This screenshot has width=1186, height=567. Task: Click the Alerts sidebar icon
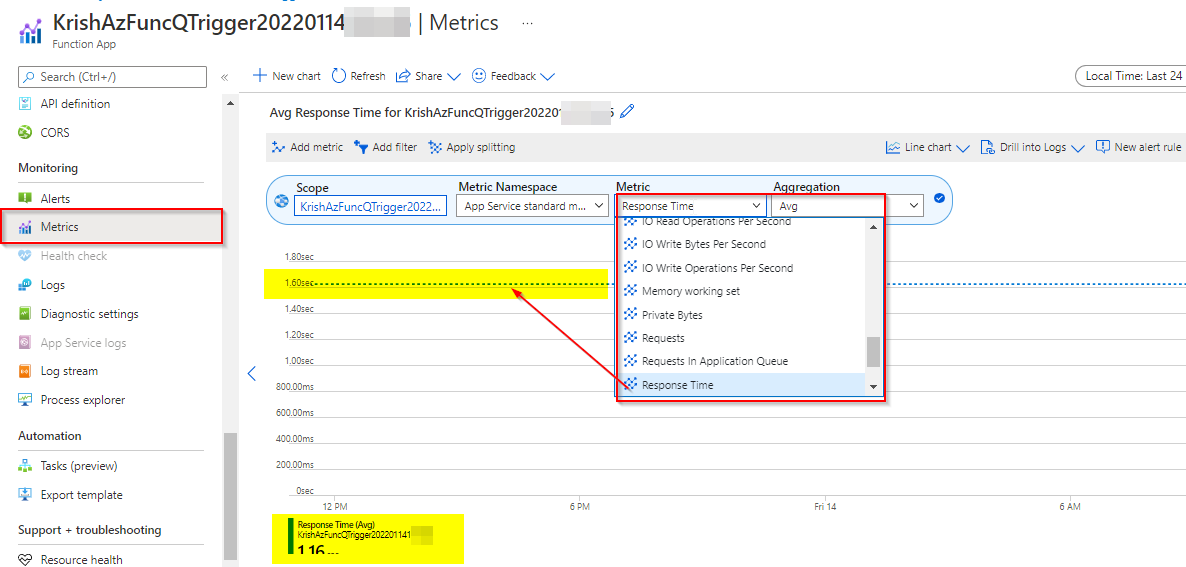coord(25,198)
